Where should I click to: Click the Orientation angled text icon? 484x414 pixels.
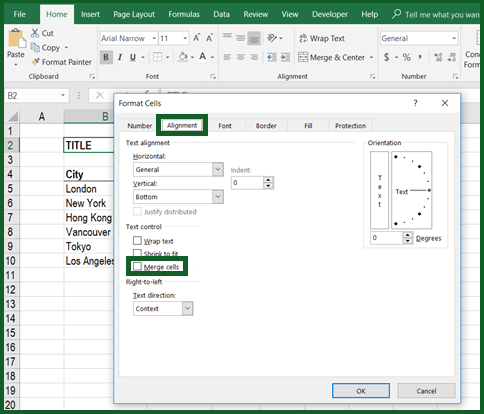[x=272, y=38]
